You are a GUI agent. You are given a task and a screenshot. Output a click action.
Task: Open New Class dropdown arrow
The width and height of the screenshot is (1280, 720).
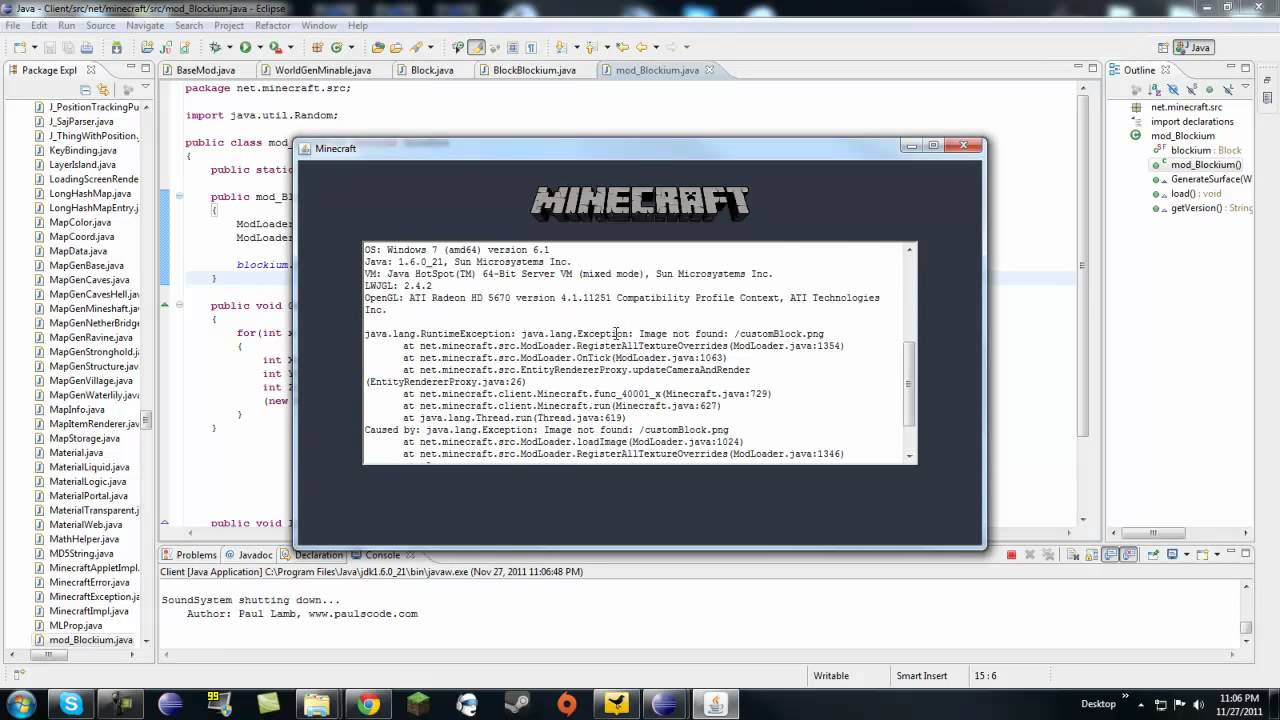coord(351,47)
